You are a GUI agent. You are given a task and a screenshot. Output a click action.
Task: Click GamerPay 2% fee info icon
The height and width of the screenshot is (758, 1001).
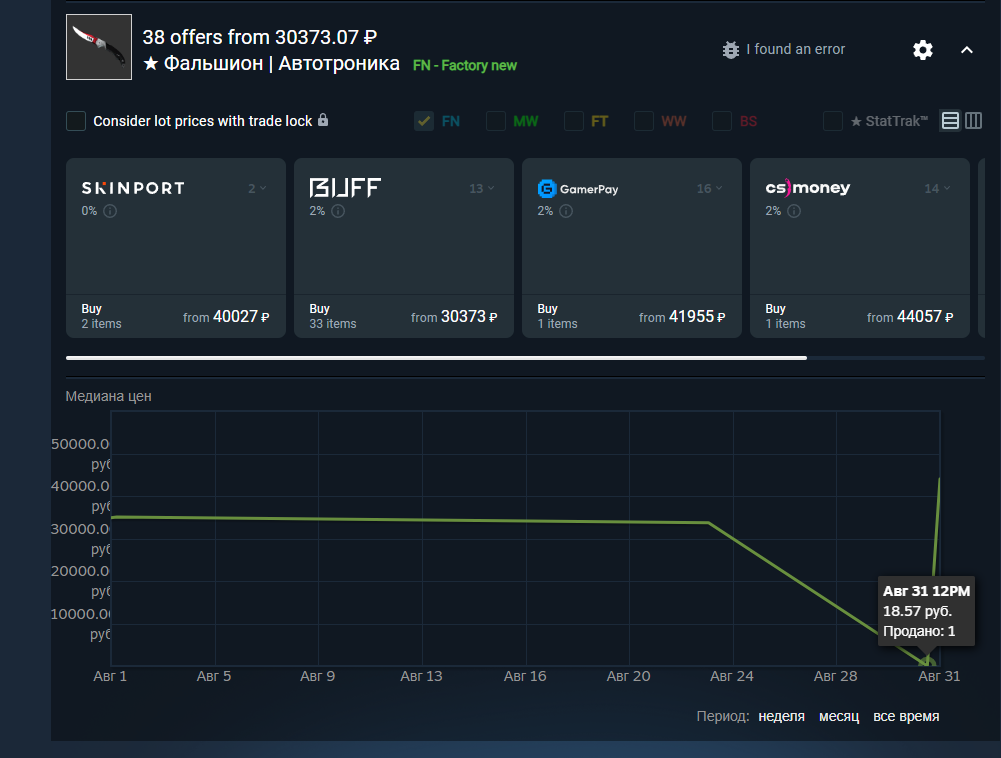coord(566,211)
